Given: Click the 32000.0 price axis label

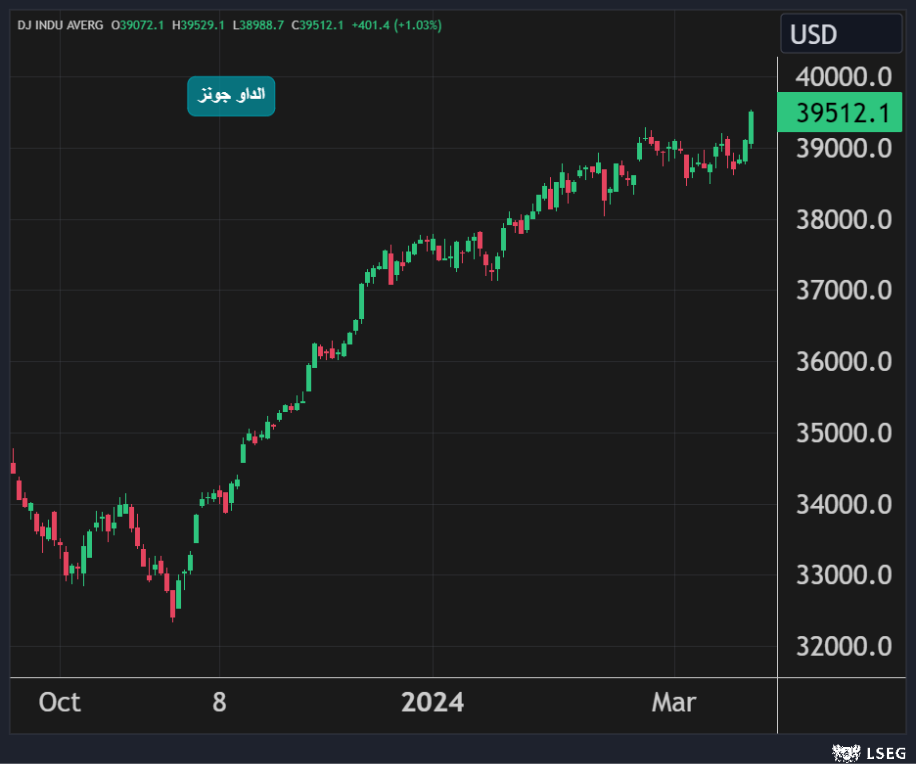Looking at the screenshot, I should pos(843,647).
